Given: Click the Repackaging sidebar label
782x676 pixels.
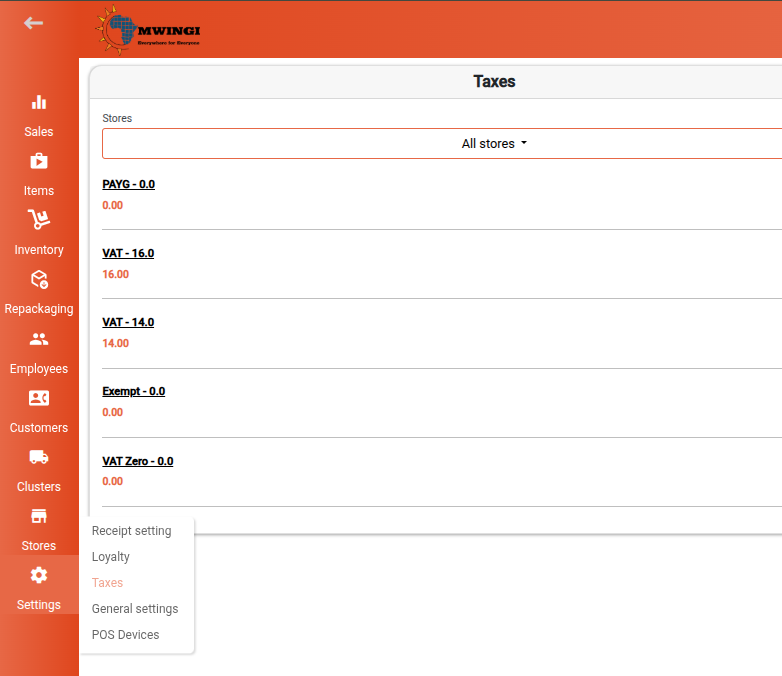Looking at the screenshot, I should (x=39, y=309).
